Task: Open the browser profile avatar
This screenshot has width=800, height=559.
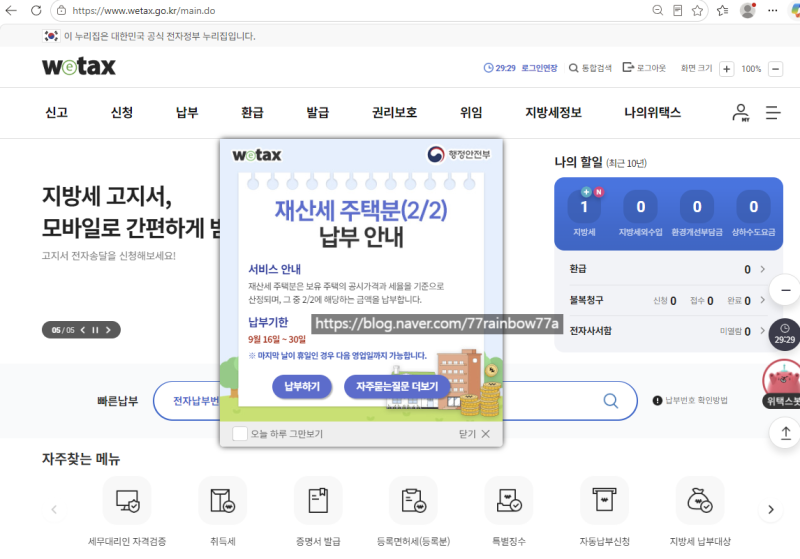Action: point(747,10)
